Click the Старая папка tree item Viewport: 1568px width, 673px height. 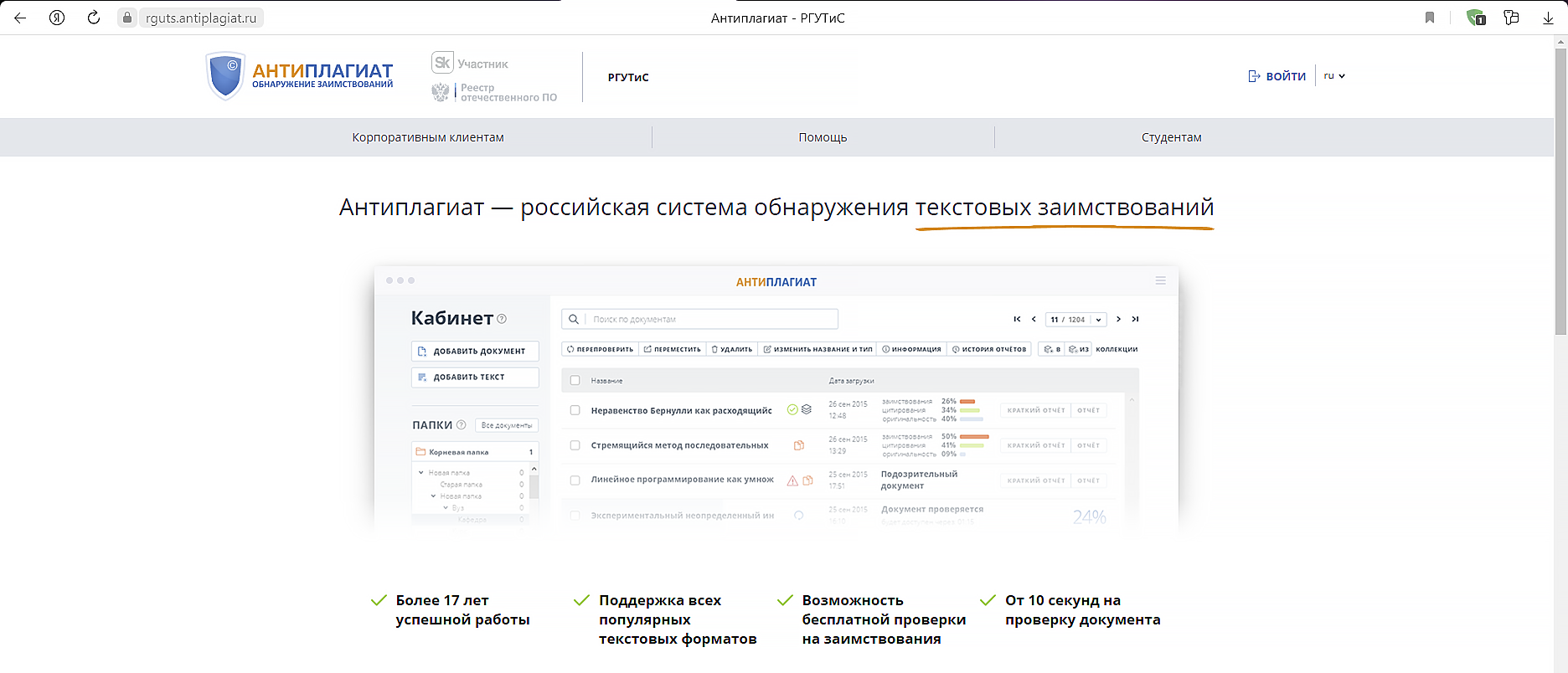coord(461,484)
